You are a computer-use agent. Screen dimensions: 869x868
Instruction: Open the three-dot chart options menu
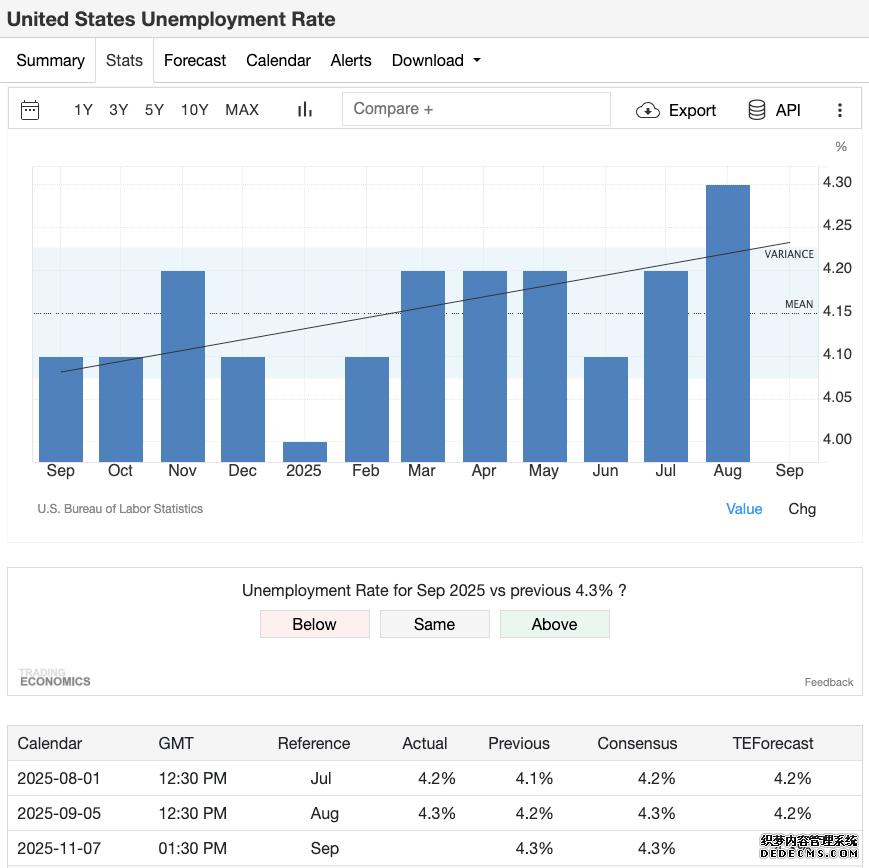pos(840,110)
